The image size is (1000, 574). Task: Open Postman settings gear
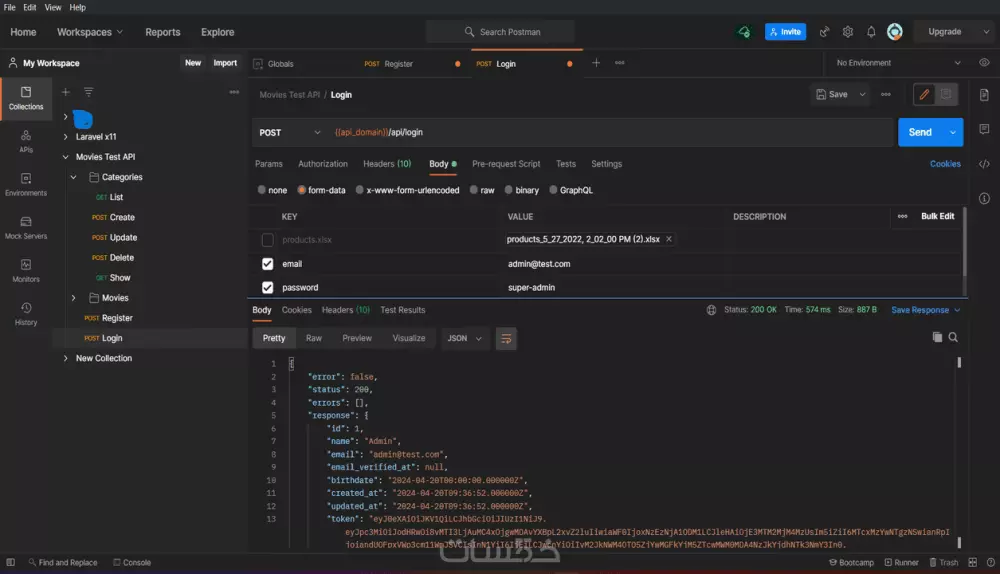848,32
